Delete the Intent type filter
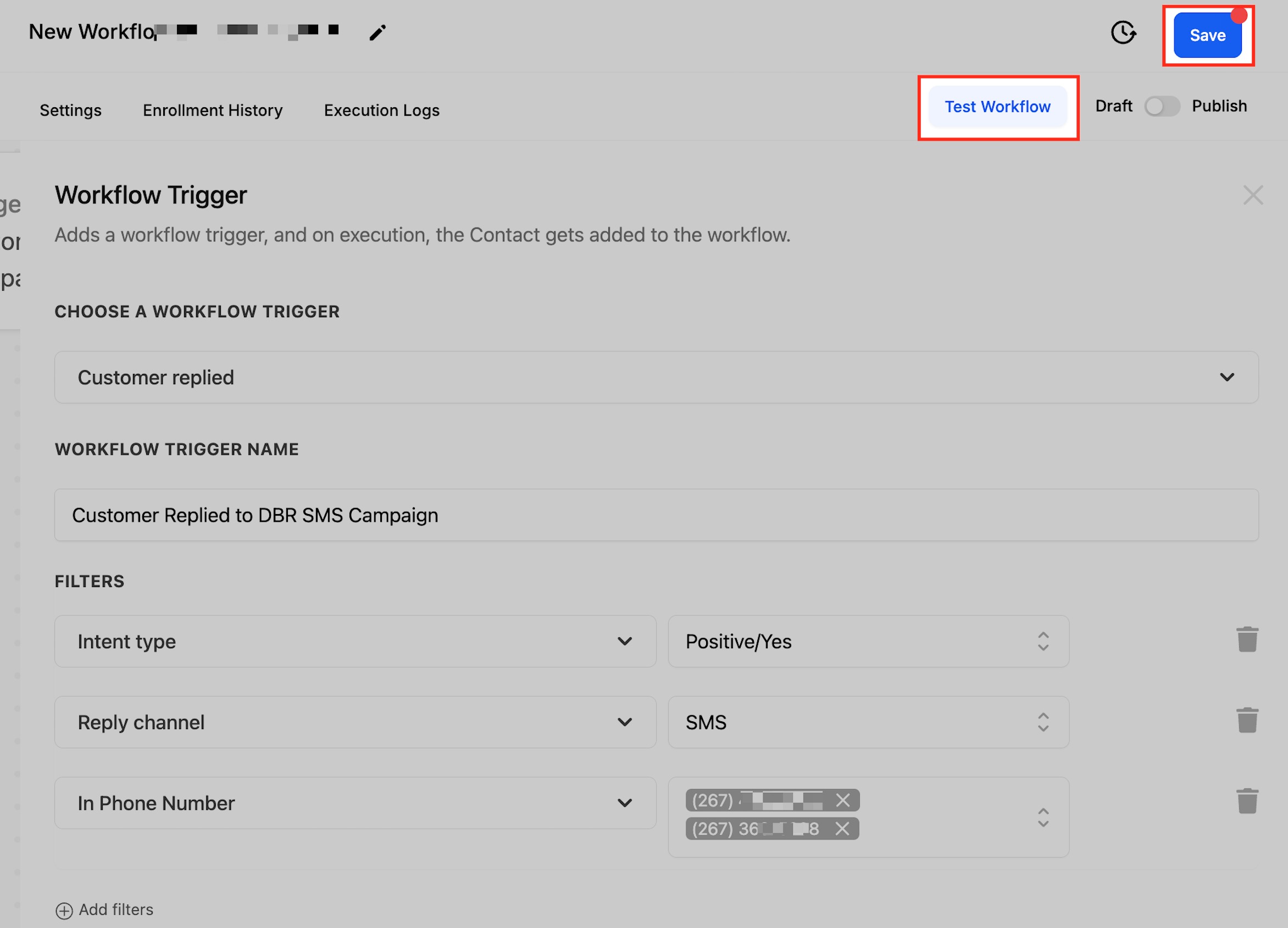Screen dimensions: 1288x928 (1247, 640)
